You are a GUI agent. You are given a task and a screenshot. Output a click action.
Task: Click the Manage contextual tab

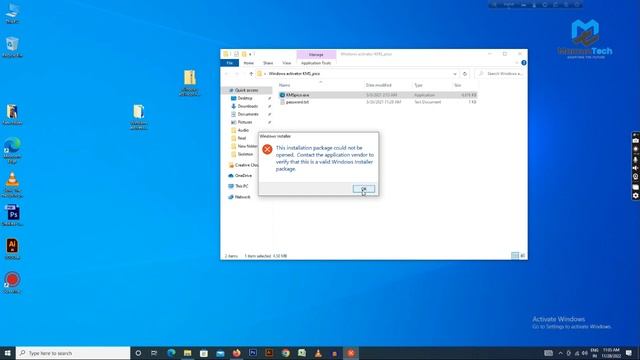pyautogui.click(x=316, y=54)
